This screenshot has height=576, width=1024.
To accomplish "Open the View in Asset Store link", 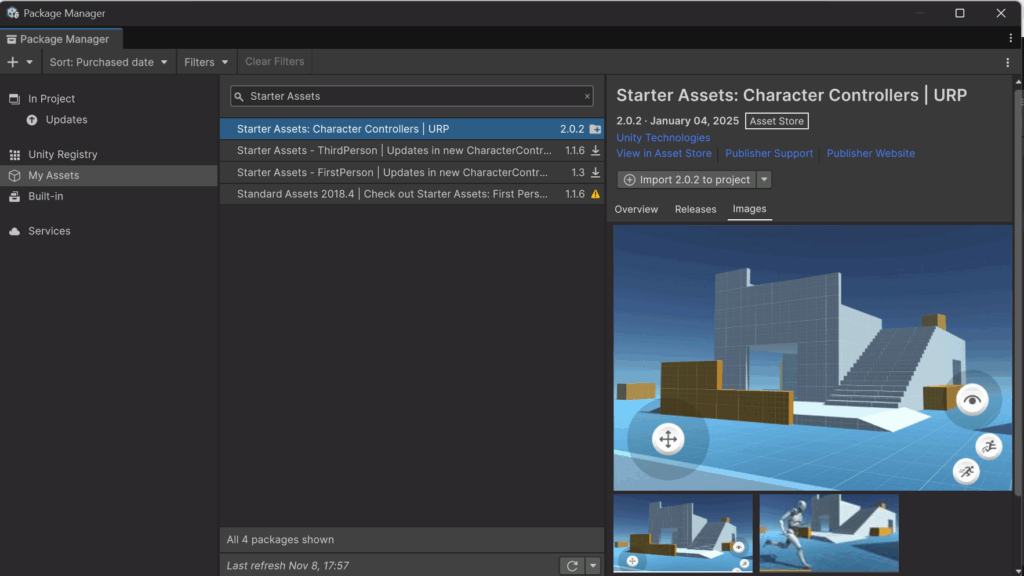I will pos(664,154).
